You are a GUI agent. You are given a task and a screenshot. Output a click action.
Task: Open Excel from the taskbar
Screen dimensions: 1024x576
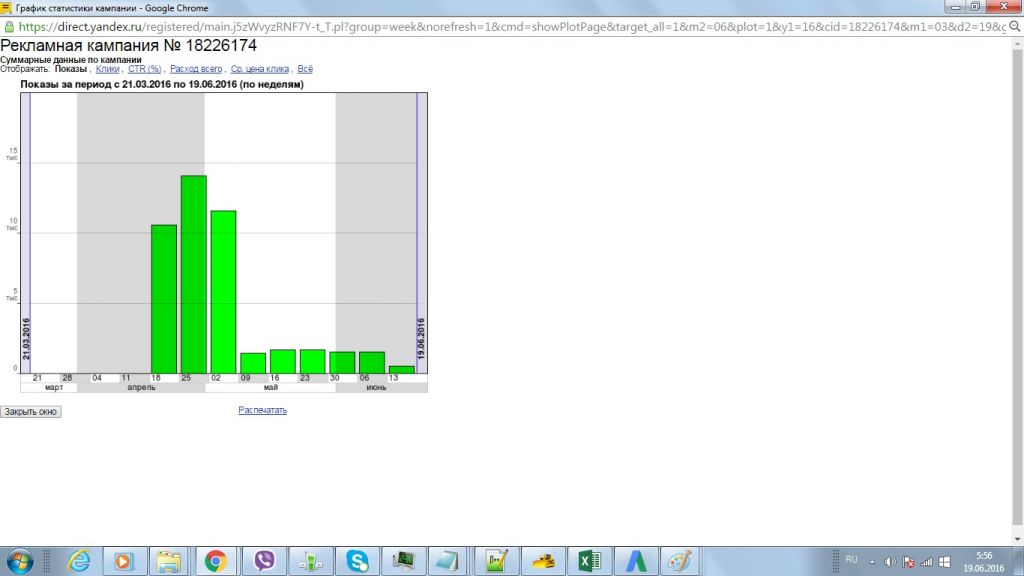(589, 561)
